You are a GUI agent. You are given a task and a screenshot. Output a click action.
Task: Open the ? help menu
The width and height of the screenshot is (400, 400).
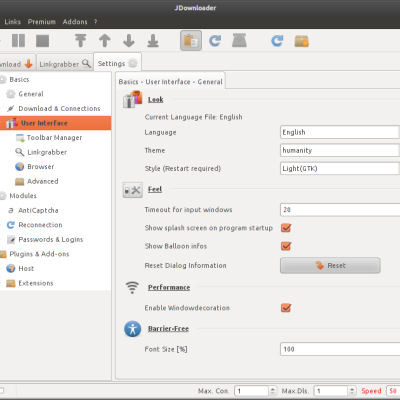click(96, 22)
